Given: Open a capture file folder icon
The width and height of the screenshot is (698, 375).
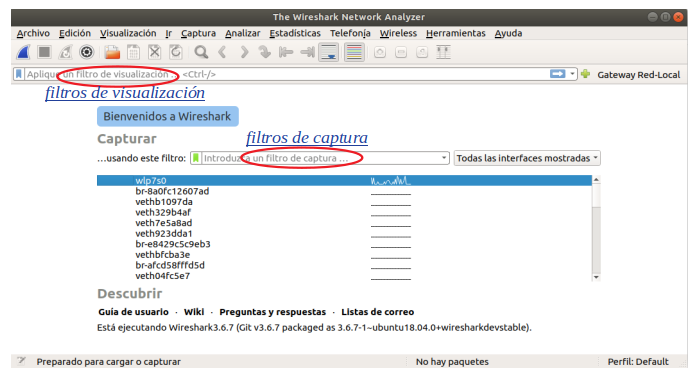Looking at the screenshot, I should pos(112,52).
